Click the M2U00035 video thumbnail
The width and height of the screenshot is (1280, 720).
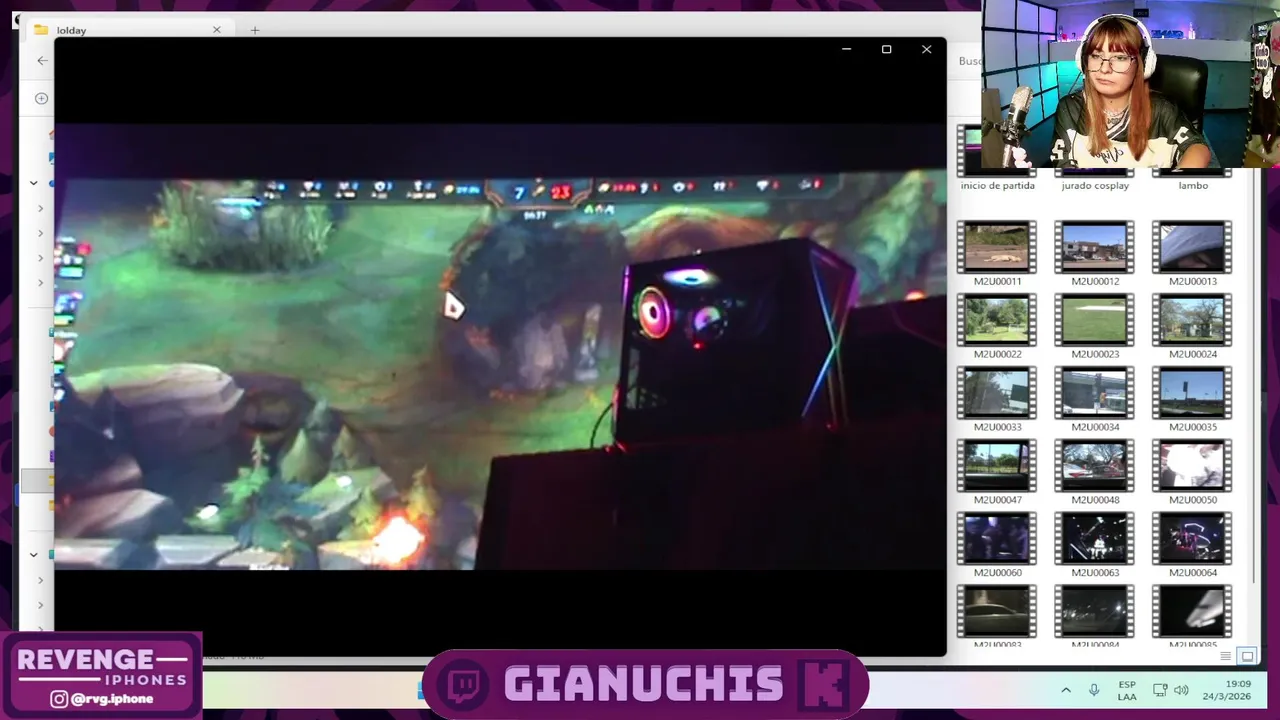pyautogui.click(x=1192, y=393)
